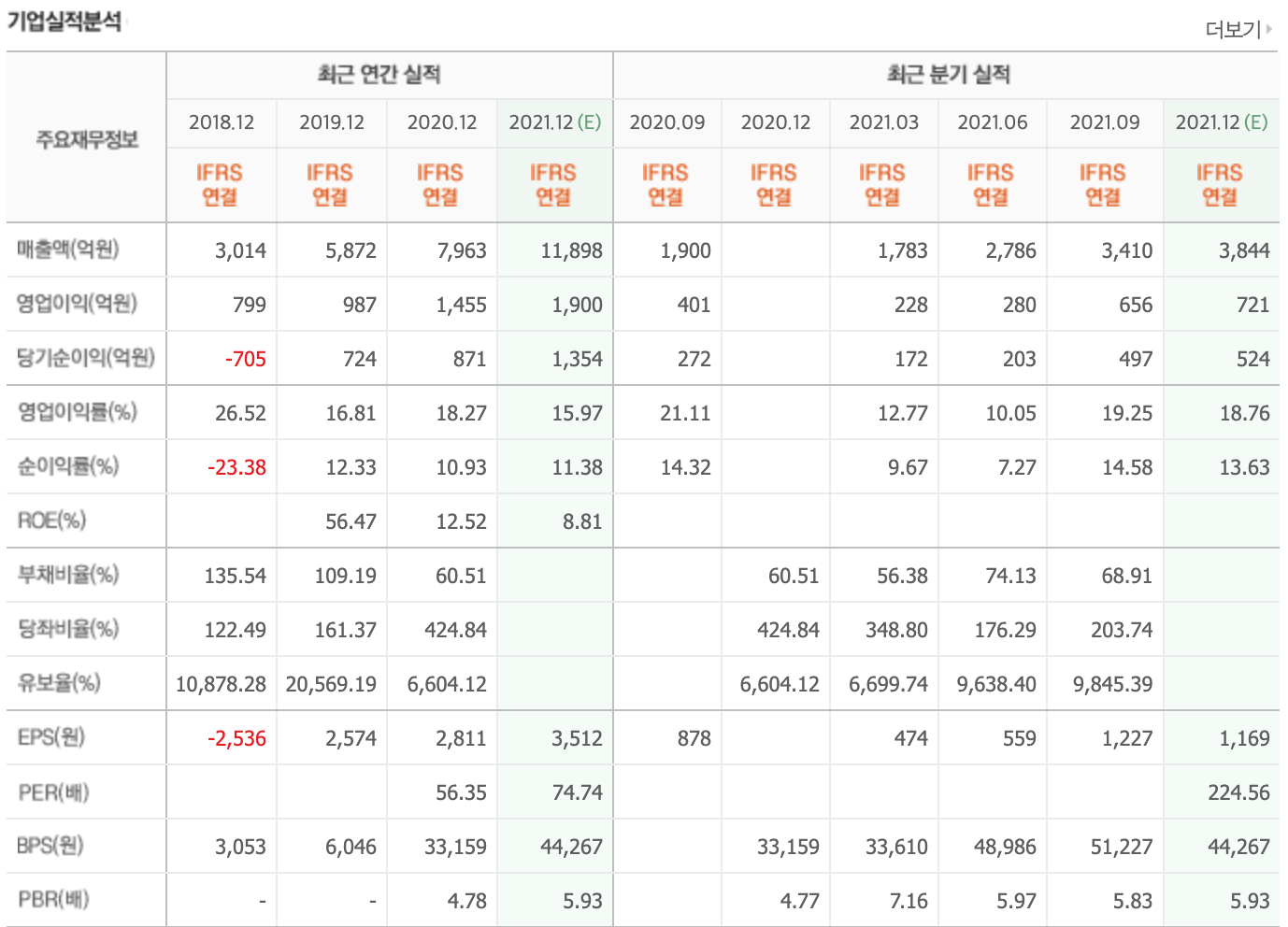The height and width of the screenshot is (927, 1288).
Task: Click the arrow icon beside 더보기
Action: pos(1269,30)
